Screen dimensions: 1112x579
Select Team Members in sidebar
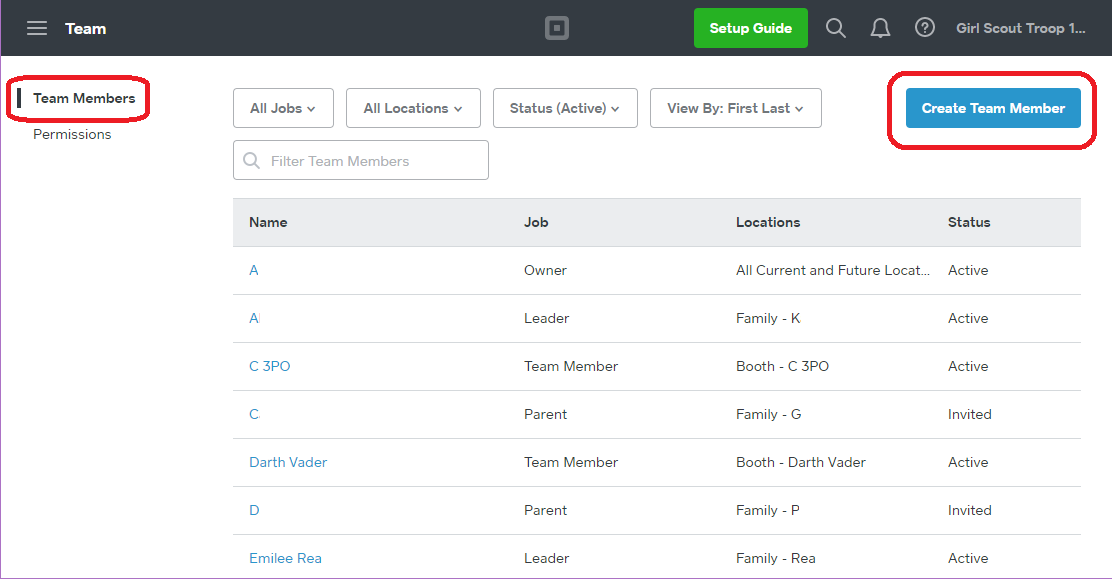coord(84,98)
